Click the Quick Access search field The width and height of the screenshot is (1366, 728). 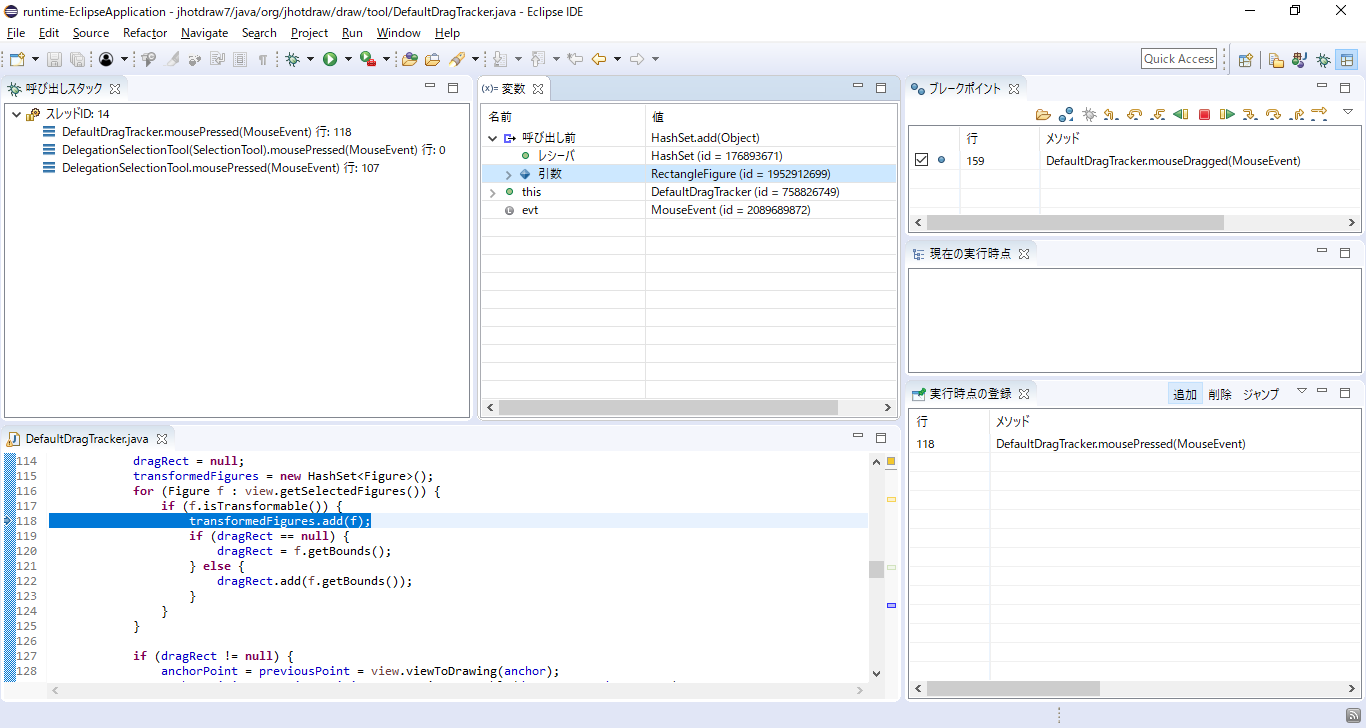click(x=1179, y=59)
